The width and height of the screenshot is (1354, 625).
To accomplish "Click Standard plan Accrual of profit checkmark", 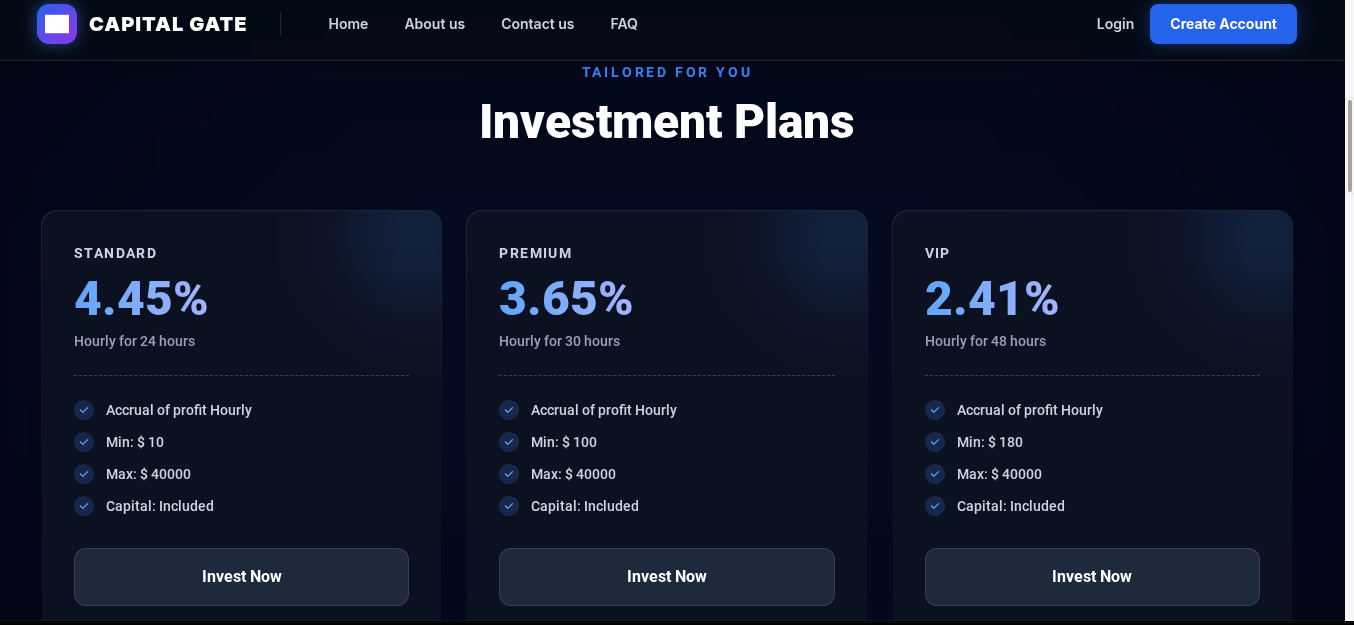I will (x=84, y=410).
